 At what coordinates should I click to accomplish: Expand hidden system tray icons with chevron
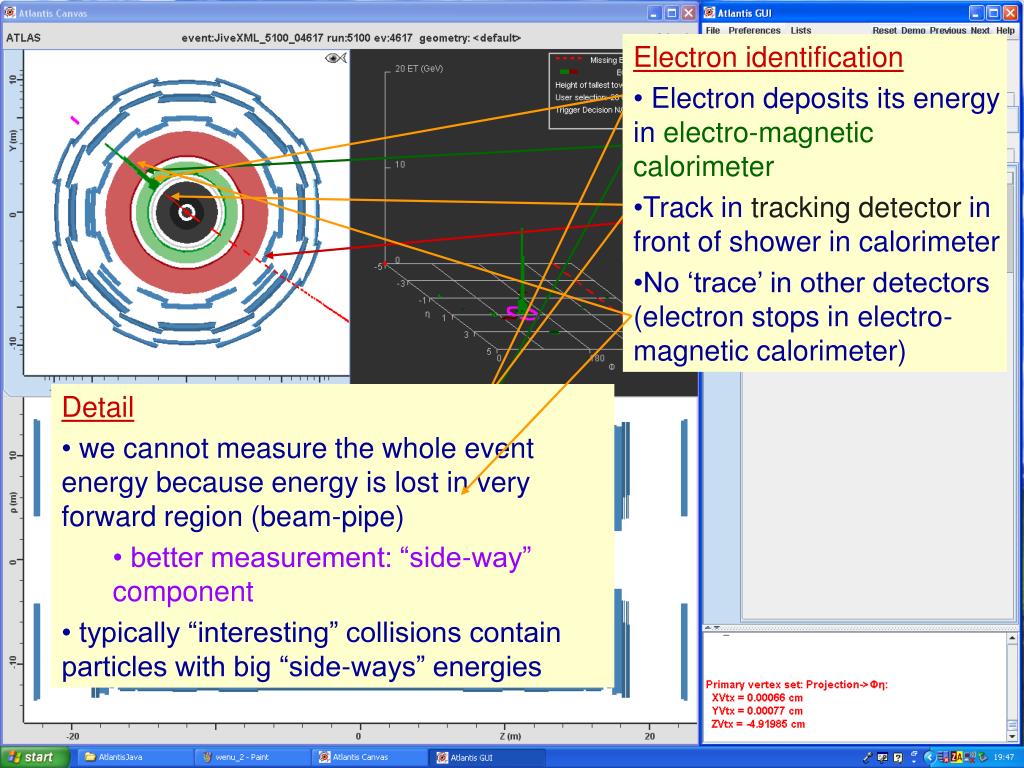tap(929, 758)
